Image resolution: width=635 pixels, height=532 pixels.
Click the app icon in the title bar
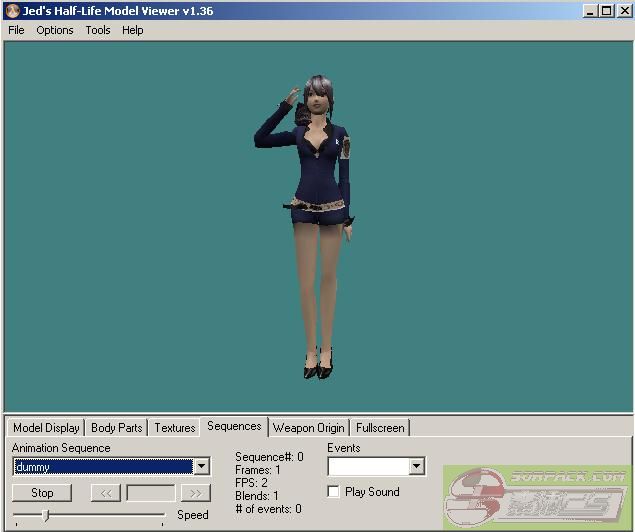pos(11,11)
